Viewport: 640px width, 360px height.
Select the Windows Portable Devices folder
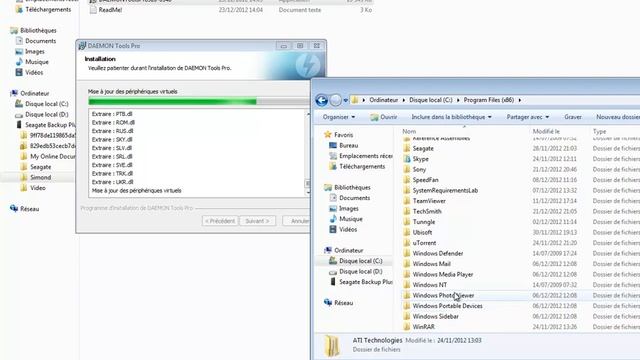click(x=447, y=306)
